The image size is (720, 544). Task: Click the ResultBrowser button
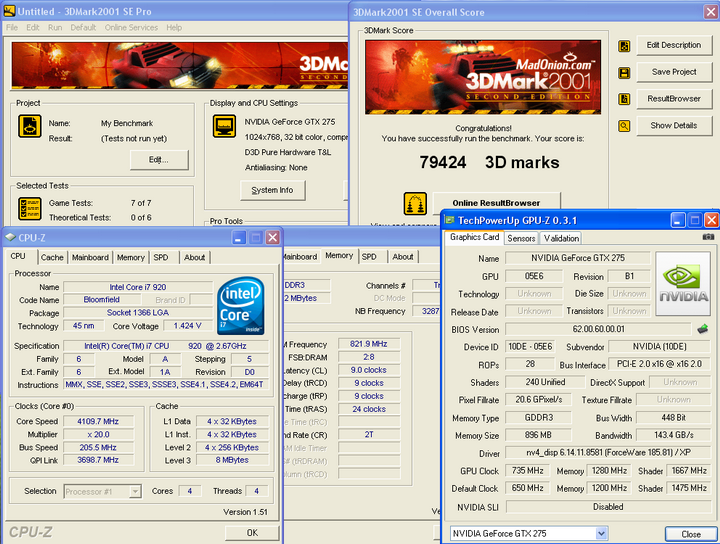(x=674, y=98)
